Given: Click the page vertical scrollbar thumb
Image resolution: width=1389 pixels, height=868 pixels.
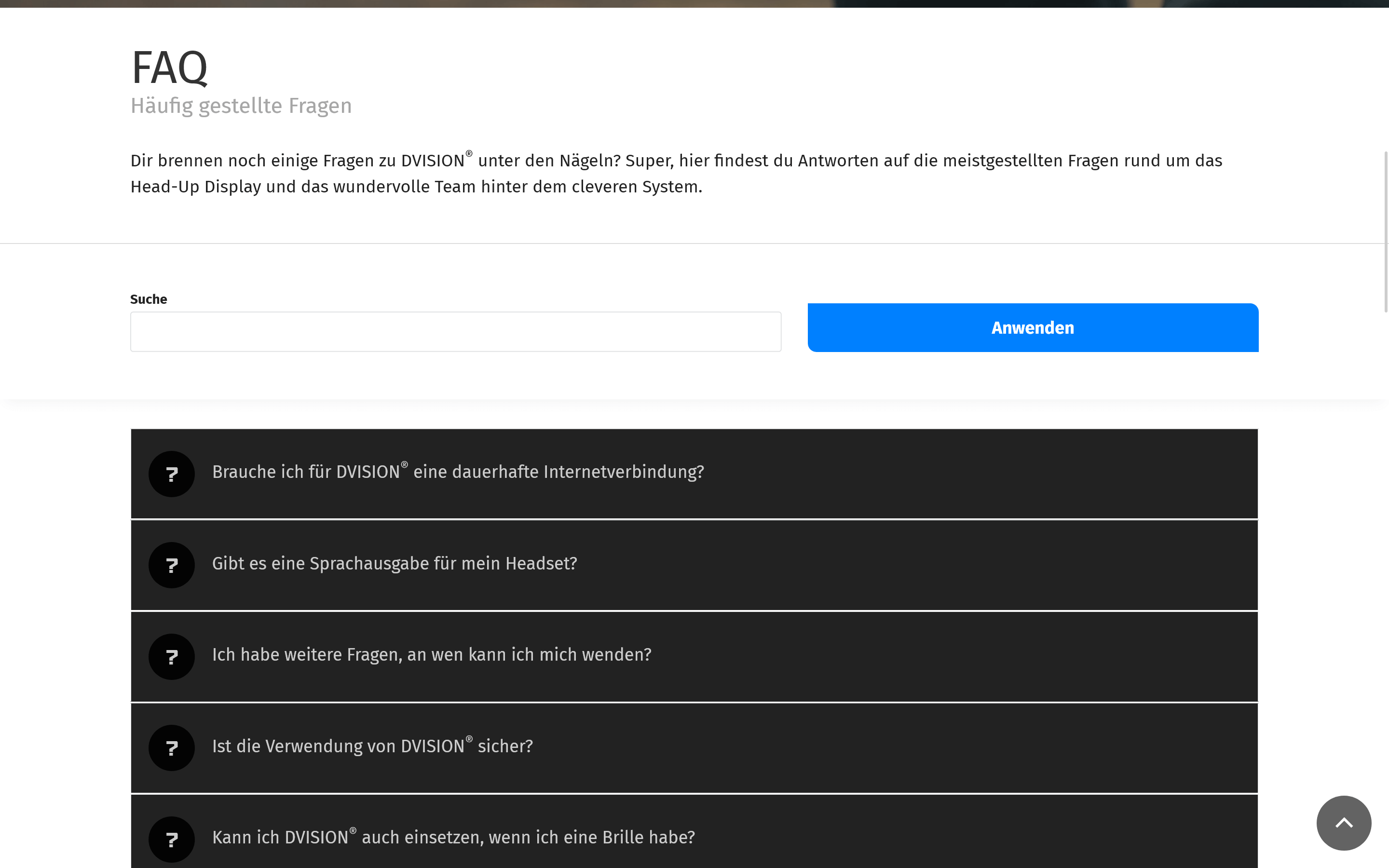Looking at the screenshot, I should click(x=1386, y=232).
